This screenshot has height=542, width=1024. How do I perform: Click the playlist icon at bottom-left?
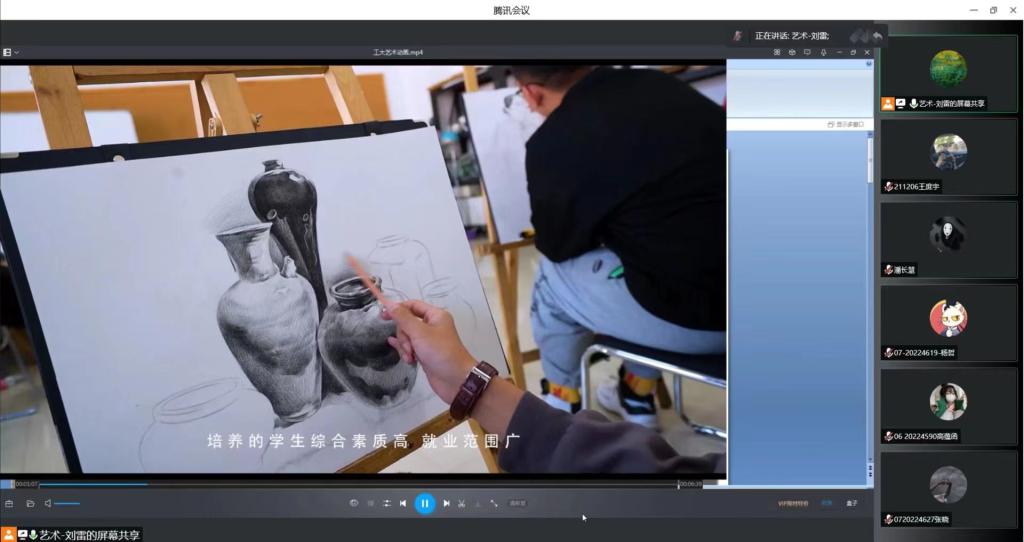pyautogui.click(x=9, y=503)
